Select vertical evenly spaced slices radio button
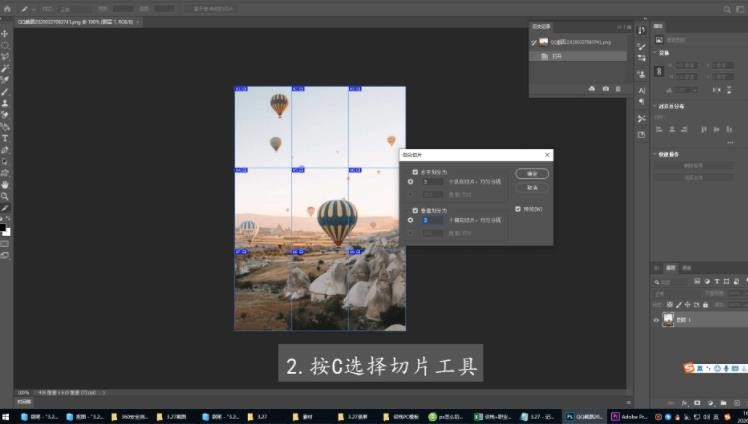 click(410, 220)
